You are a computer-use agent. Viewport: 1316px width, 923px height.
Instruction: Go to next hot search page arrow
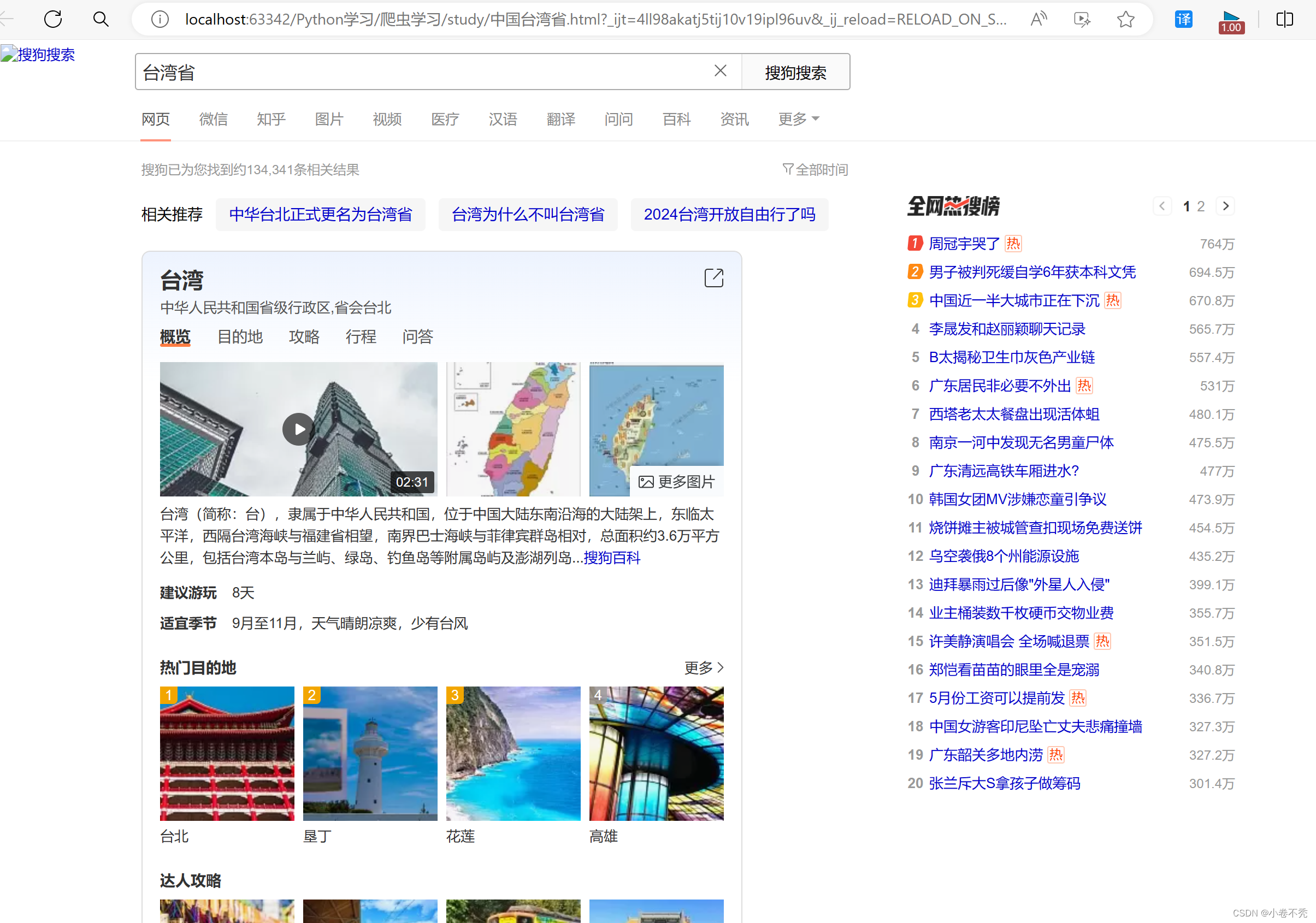tap(1225, 206)
